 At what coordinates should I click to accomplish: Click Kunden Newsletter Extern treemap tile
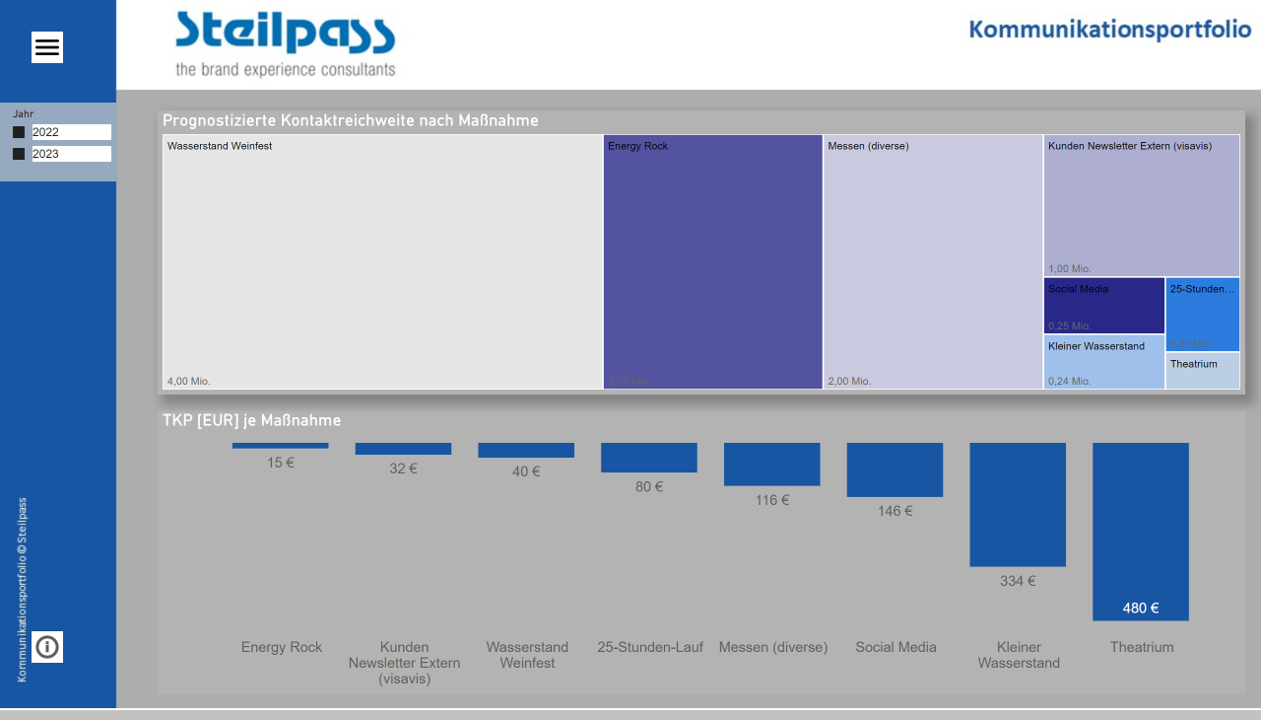coord(1141,206)
